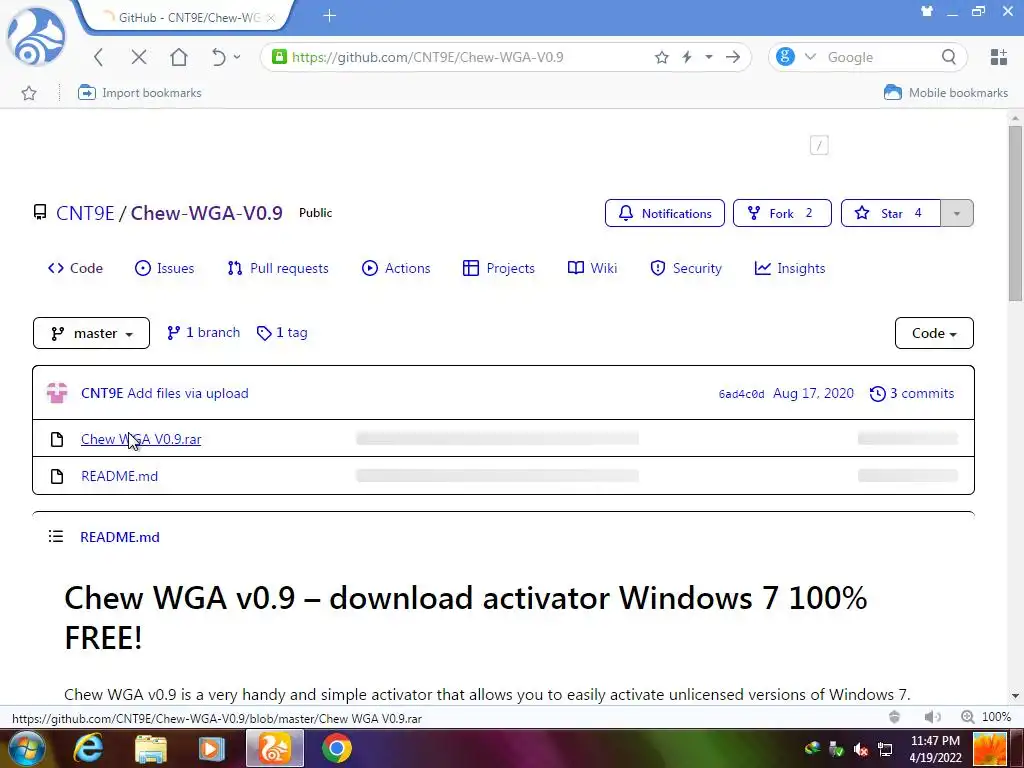Screen dimensions: 1024x768
Task: Click the README.md header link
Action: tap(120, 537)
